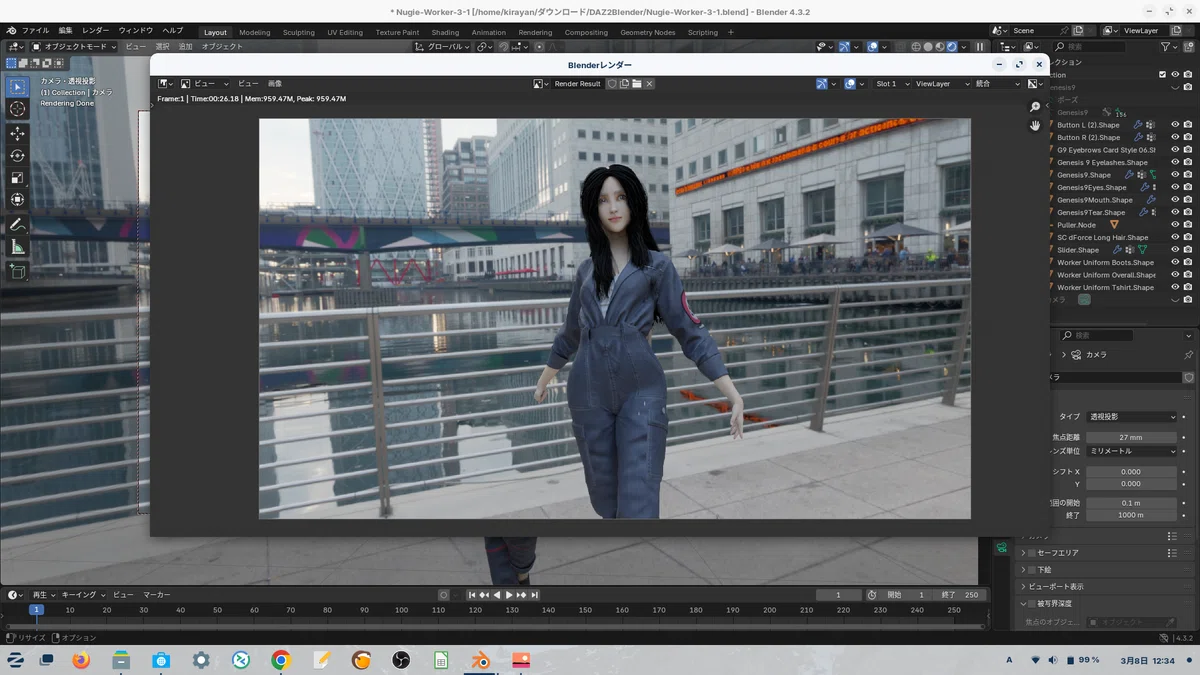Screen dimensions: 1200x675
Task: Click the pan hand icon in render view
Action: [1035, 125]
